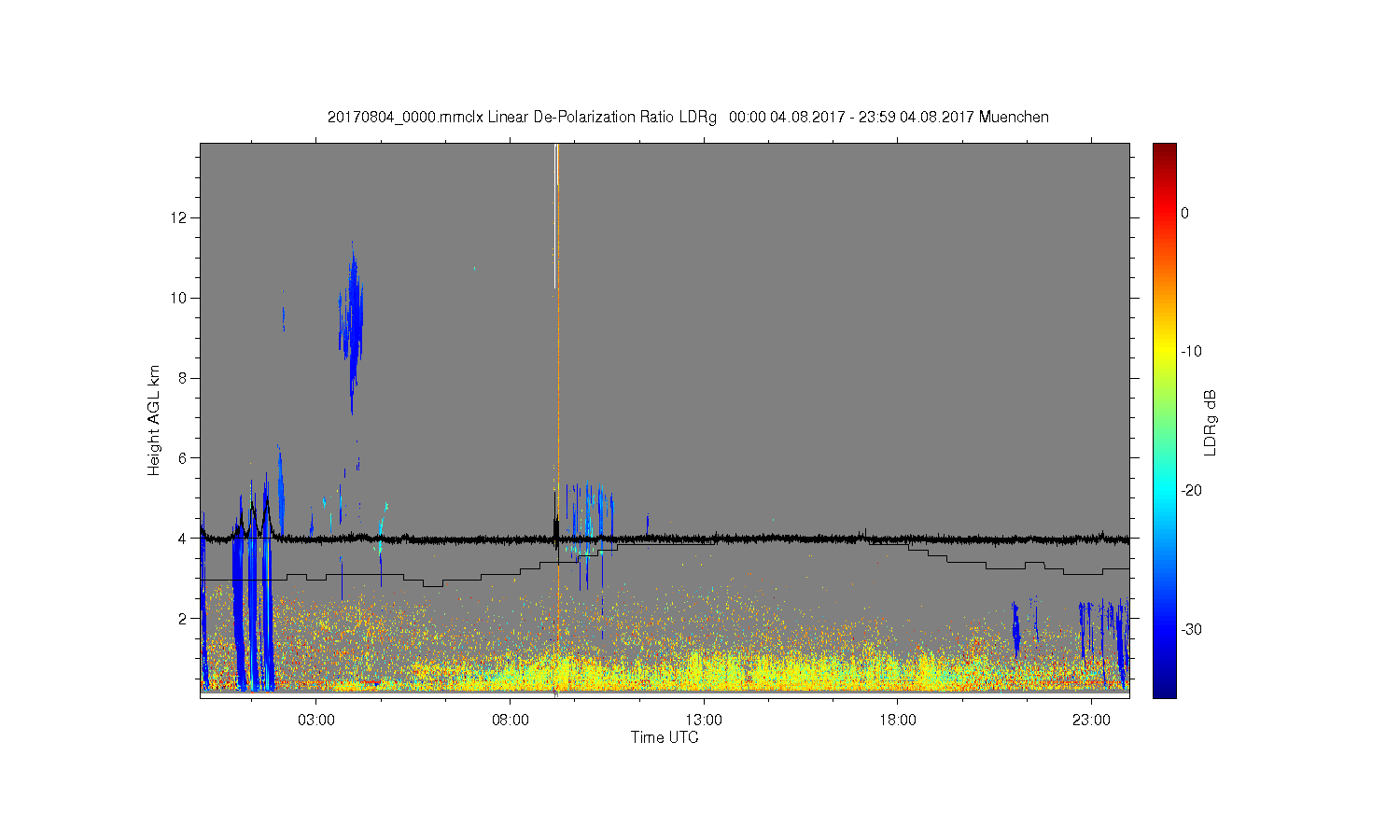Click the dark red top of colorbar
The width and height of the screenshot is (1400, 840).
pyautogui.click(x=1164, y=149)
